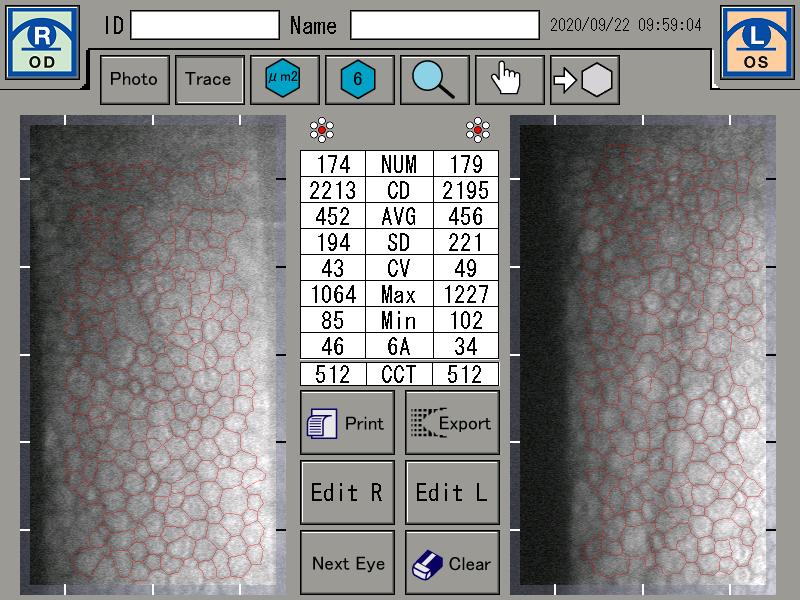
Task: Click the arrow-to-hexagon tool
Action: 585,80
